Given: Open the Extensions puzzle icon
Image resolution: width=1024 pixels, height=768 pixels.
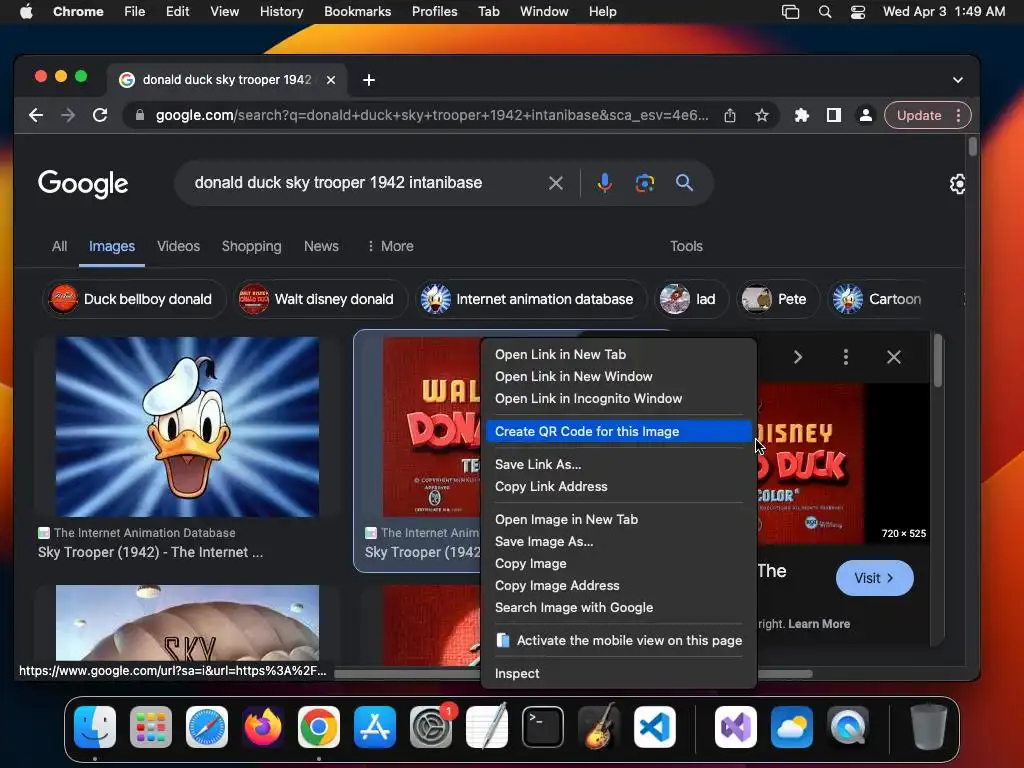Looking at the screenshot, I should pos(801,116).
